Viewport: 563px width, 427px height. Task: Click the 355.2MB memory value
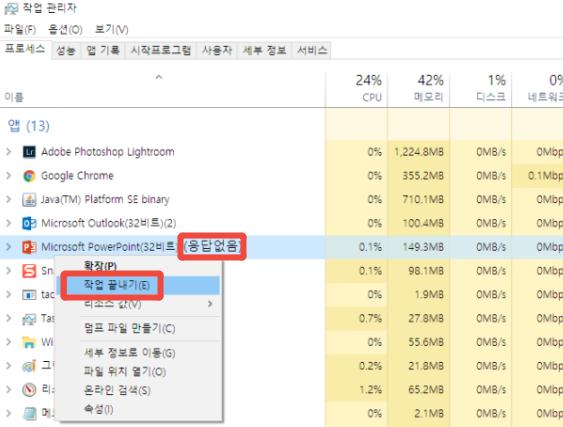423,176
